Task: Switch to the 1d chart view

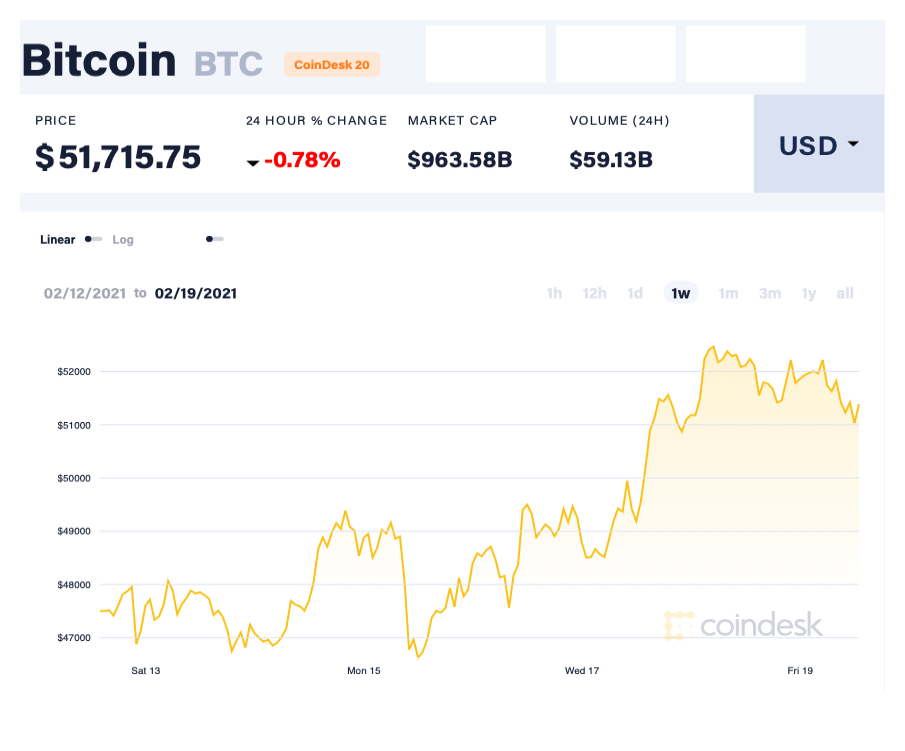Action: [634, 293]
